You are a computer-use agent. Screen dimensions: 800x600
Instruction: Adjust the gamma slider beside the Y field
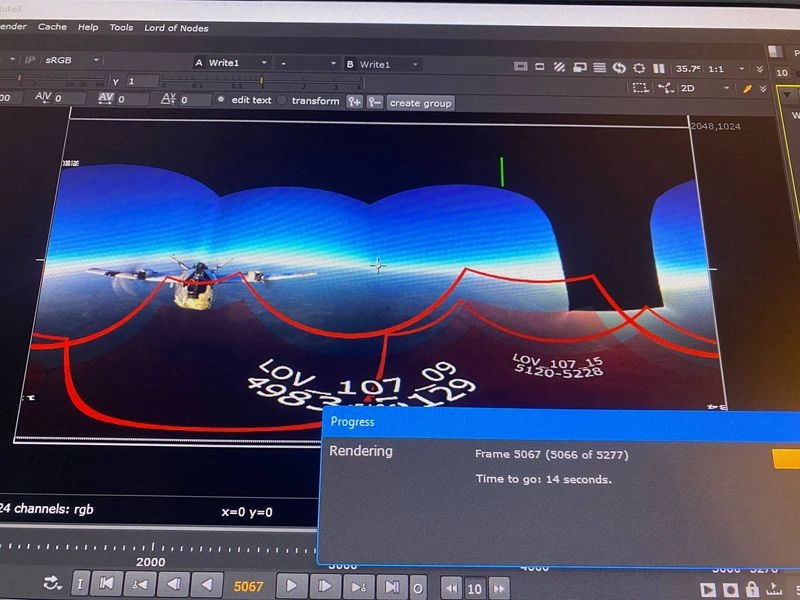[261, 81]
